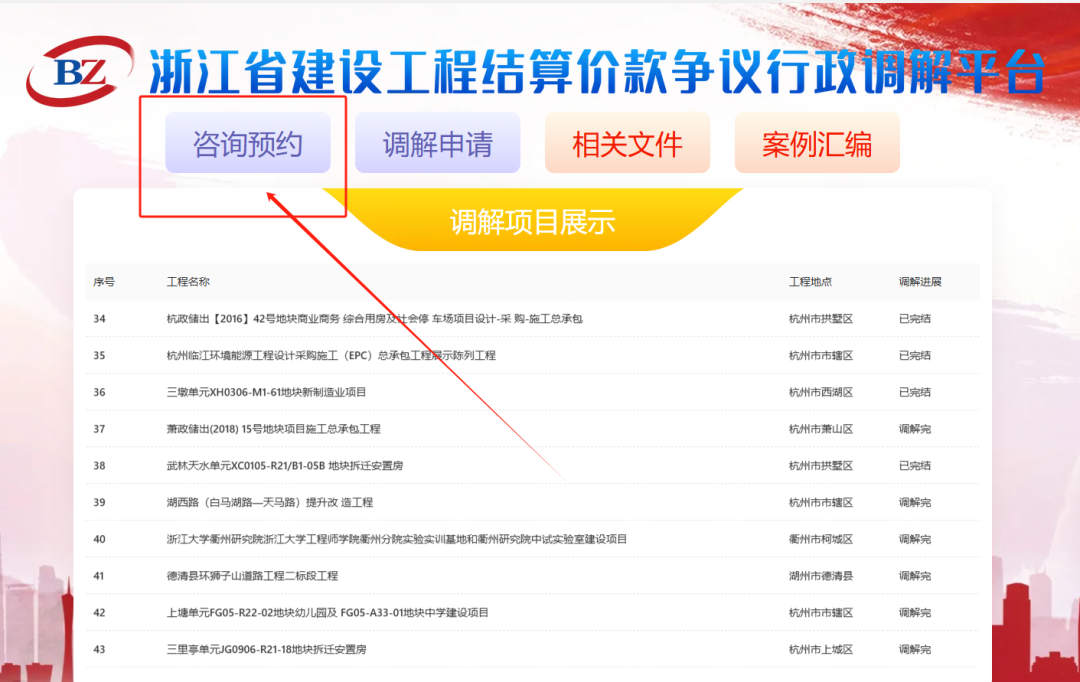Click the 已完结 status of project 38
Viewport: 1080px width, 682px height.
click(x=914, y=465)
